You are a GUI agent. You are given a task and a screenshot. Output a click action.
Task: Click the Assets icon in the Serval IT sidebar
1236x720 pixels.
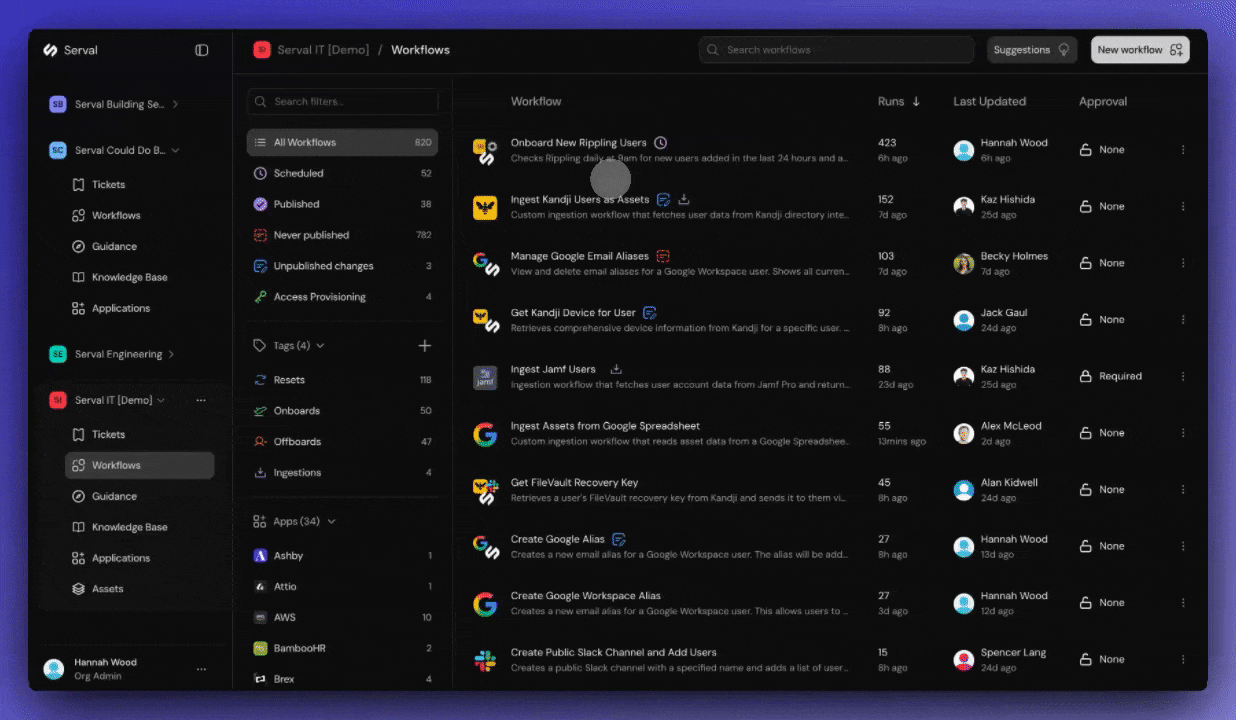[x=79, y=588]
